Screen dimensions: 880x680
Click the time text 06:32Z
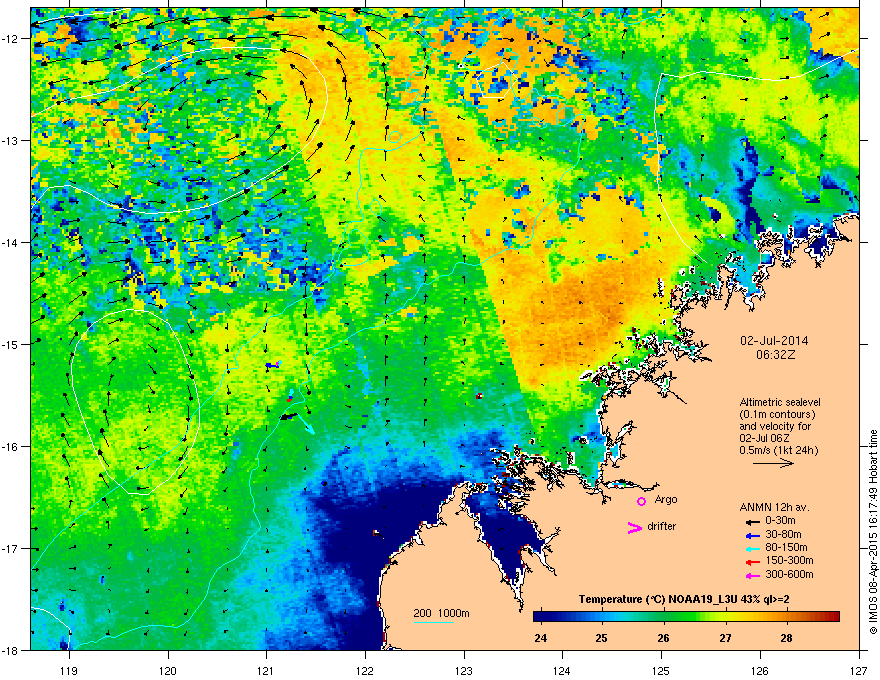point(775,355)
